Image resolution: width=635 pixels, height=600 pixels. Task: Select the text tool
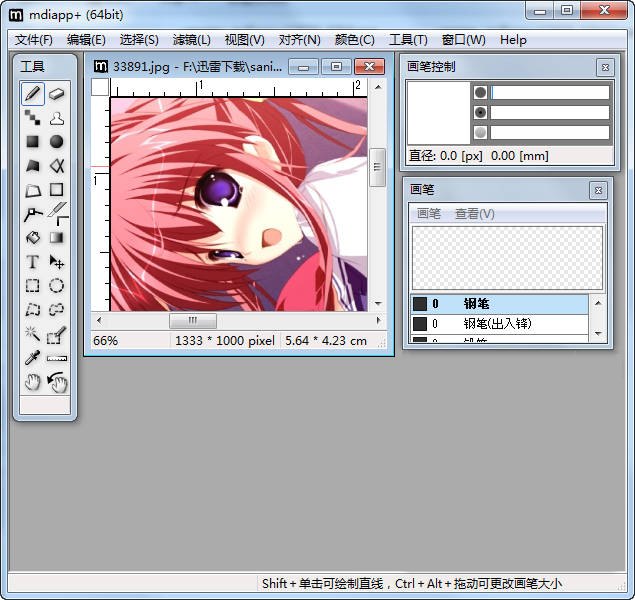point(33,262)
